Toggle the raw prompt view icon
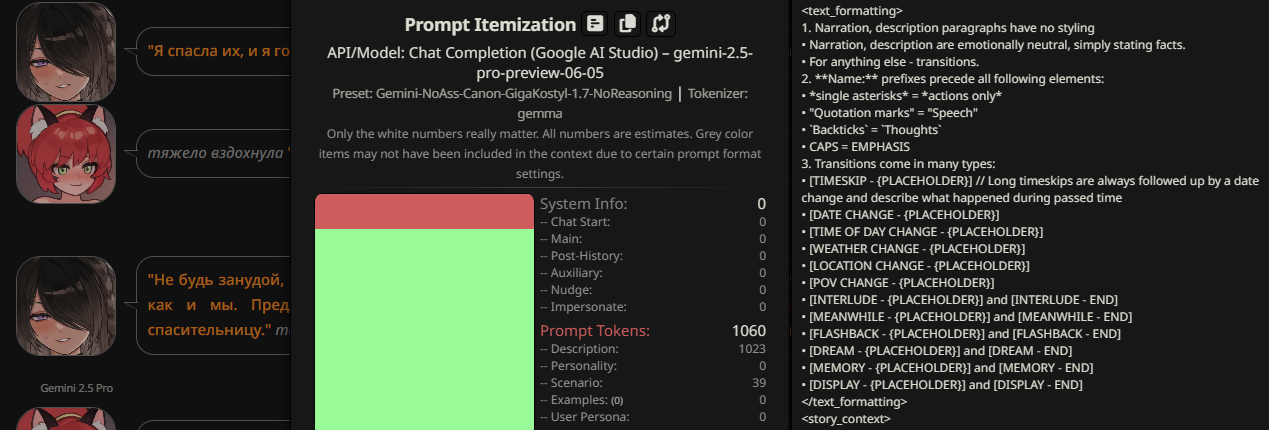Viewport: 1269px width, 430px height. (595, 23)
